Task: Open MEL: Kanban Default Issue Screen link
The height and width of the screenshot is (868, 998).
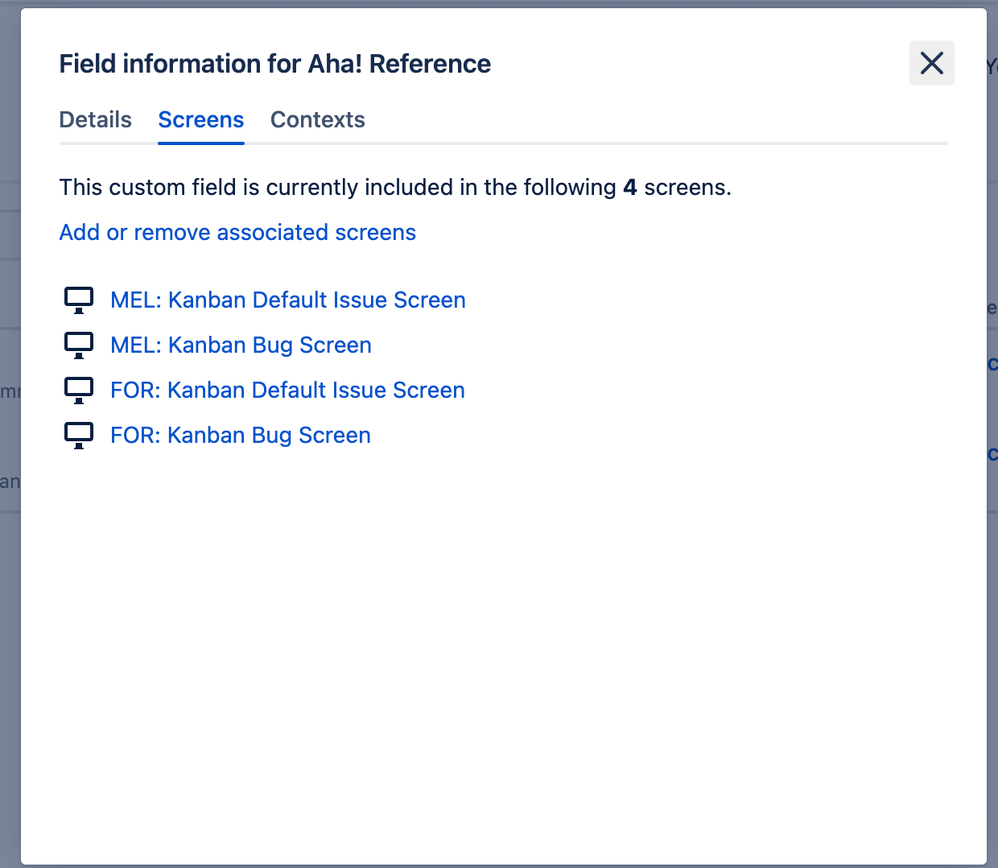Action: click(x=288, y=300)
